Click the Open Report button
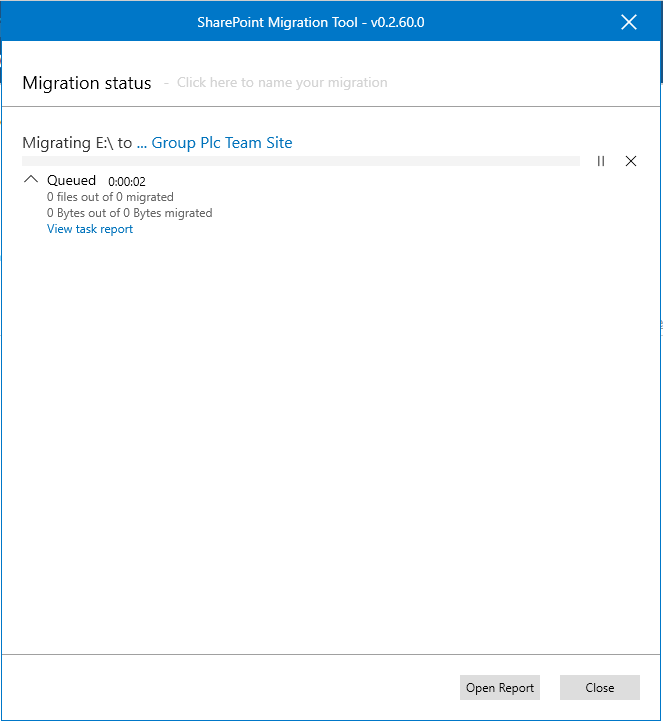Image resolution: width=663 pixels, height=721 pixels. [500, 687]
